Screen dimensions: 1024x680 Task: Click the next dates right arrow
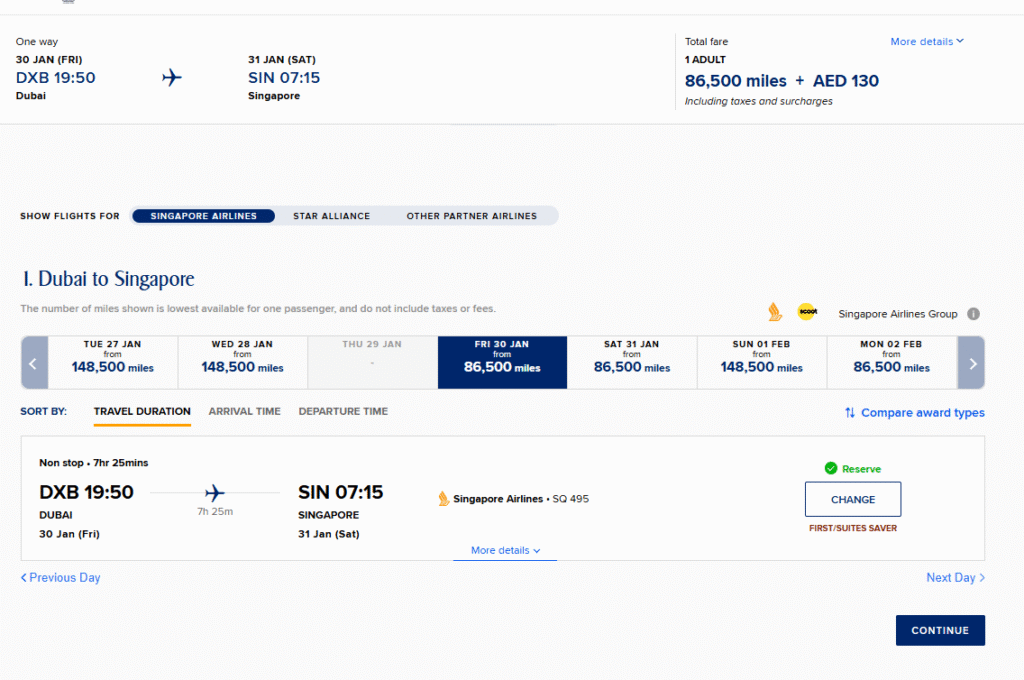[x=971, y=363]
